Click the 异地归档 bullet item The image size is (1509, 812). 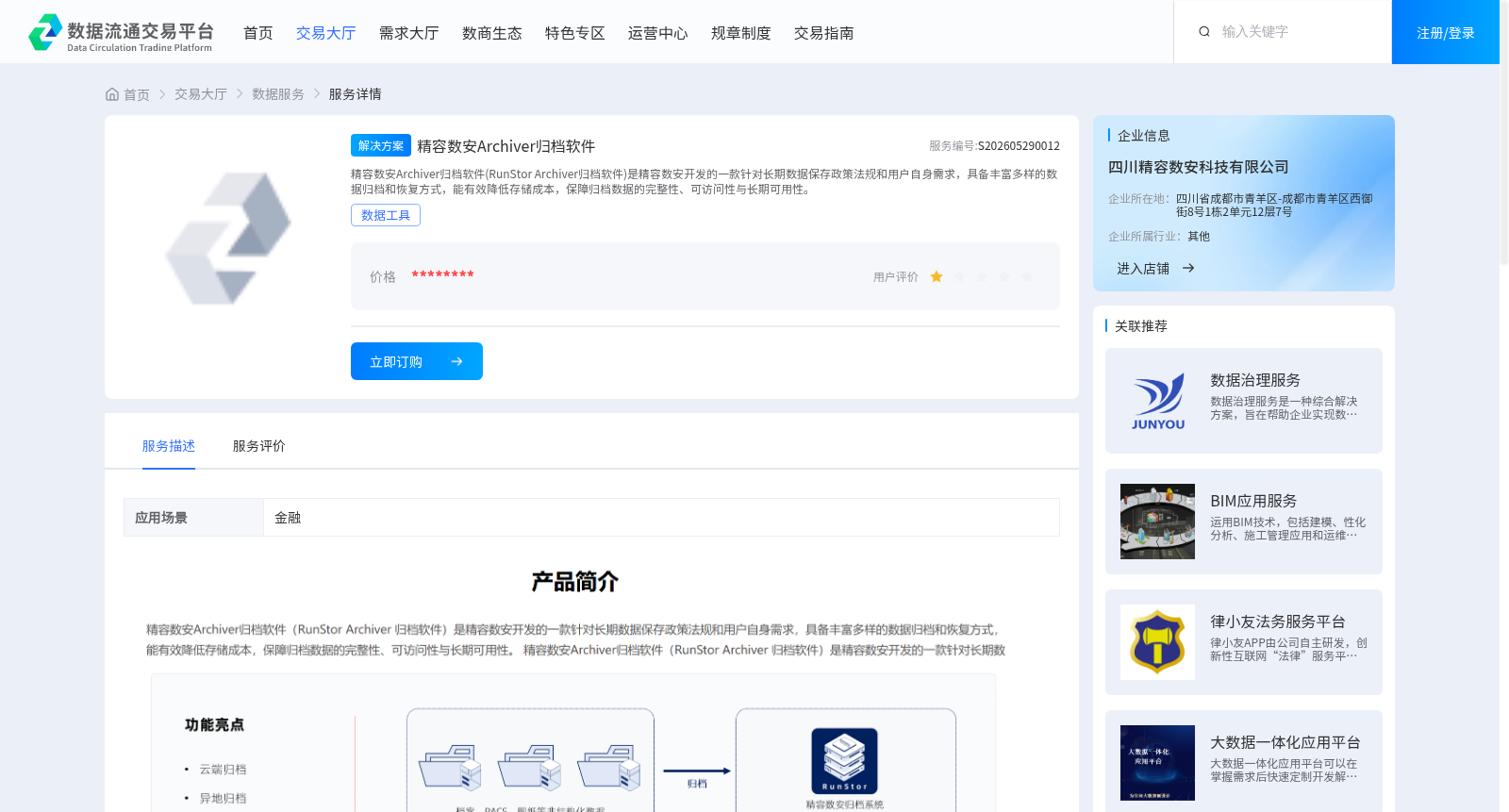tap(223, 799)
